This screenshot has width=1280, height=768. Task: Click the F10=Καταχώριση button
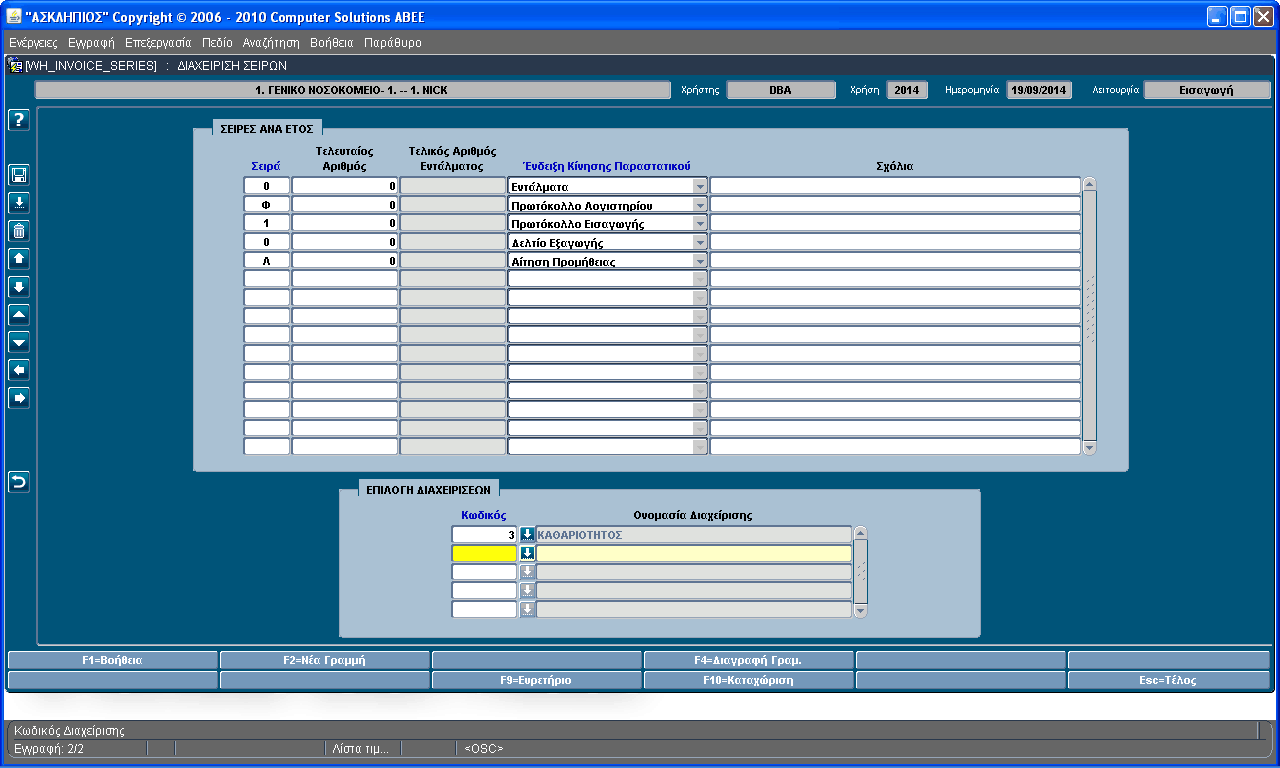pyautogui.click(x=748, y=680)
